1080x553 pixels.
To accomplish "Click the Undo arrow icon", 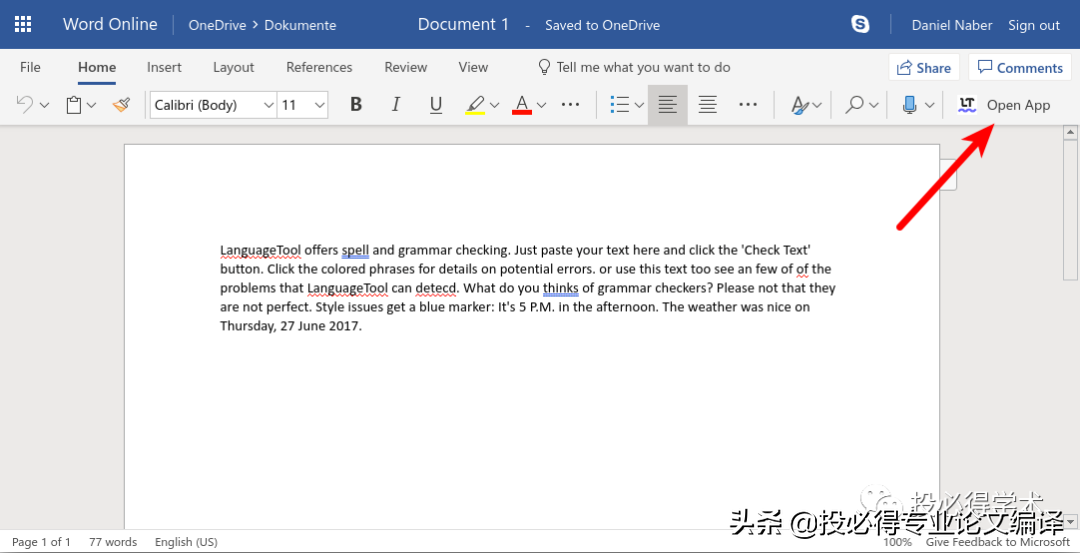I will click(24, 105).
